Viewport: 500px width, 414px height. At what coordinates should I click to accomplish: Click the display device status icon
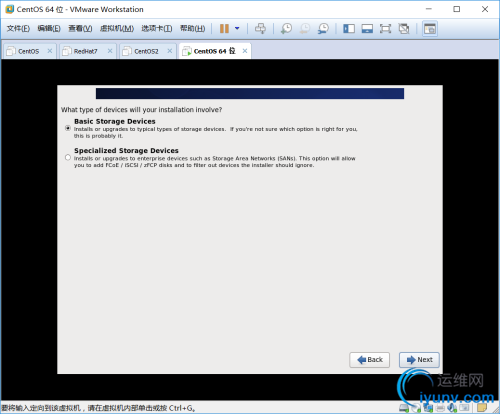click(x=464, y=408)
